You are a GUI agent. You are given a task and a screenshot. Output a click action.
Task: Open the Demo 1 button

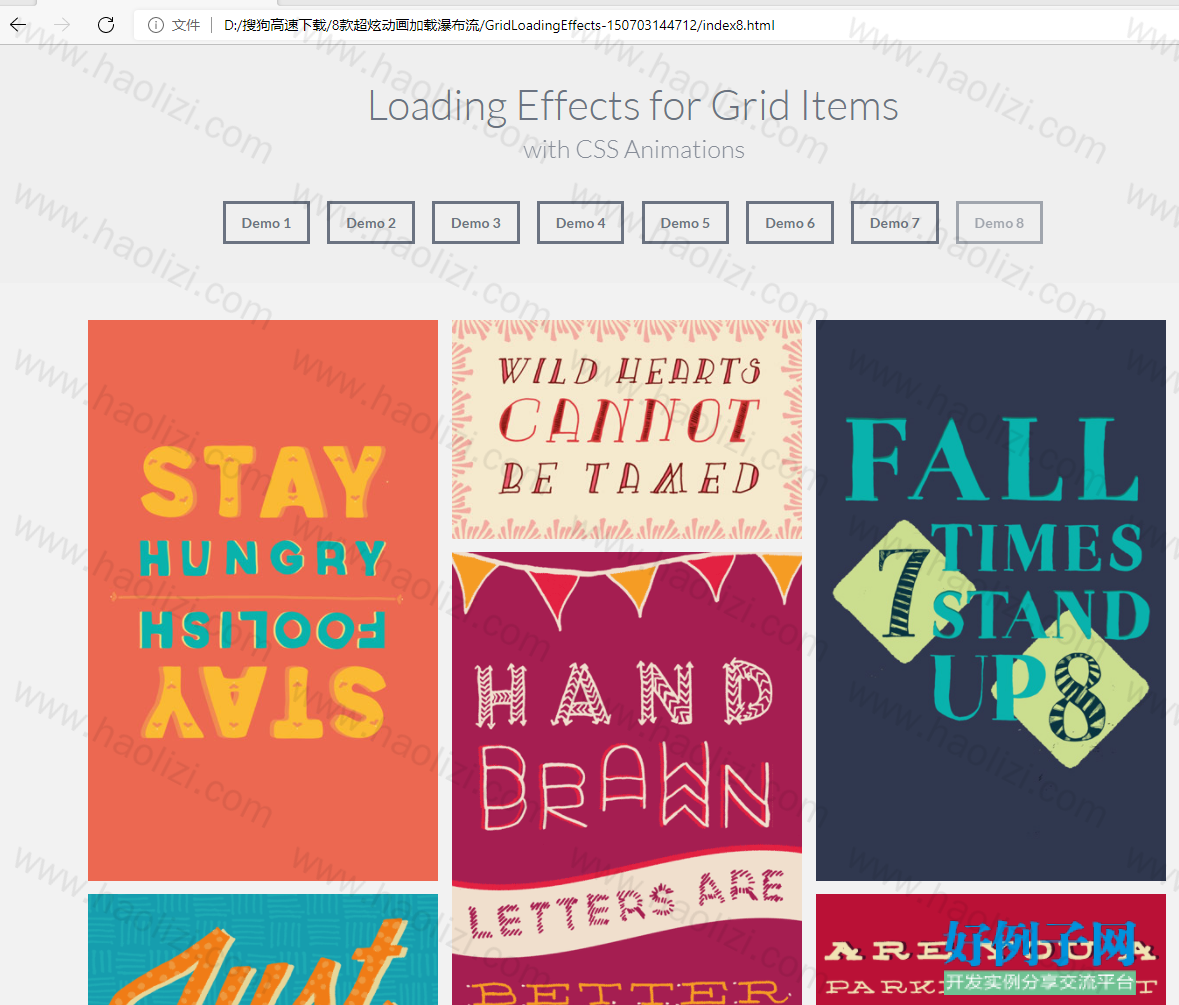pos(266,222)
